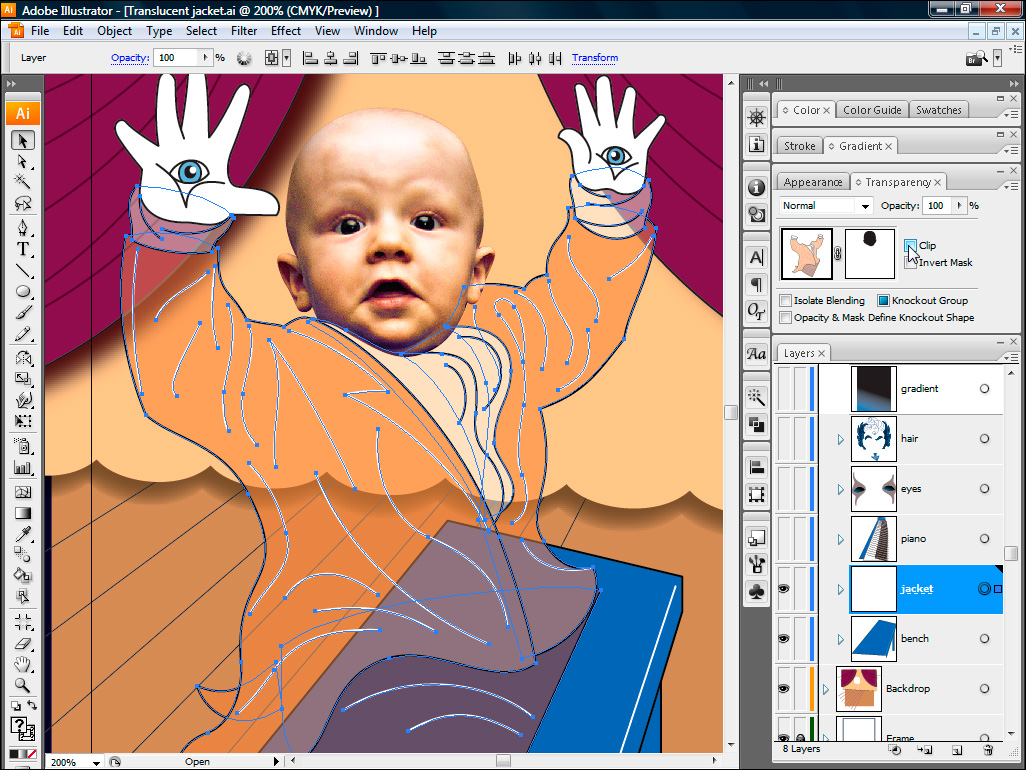The width and height of the screenshot is (1026, 770).
Task: Select the opacity mask thumbnail
Action: tap(869, 253)
